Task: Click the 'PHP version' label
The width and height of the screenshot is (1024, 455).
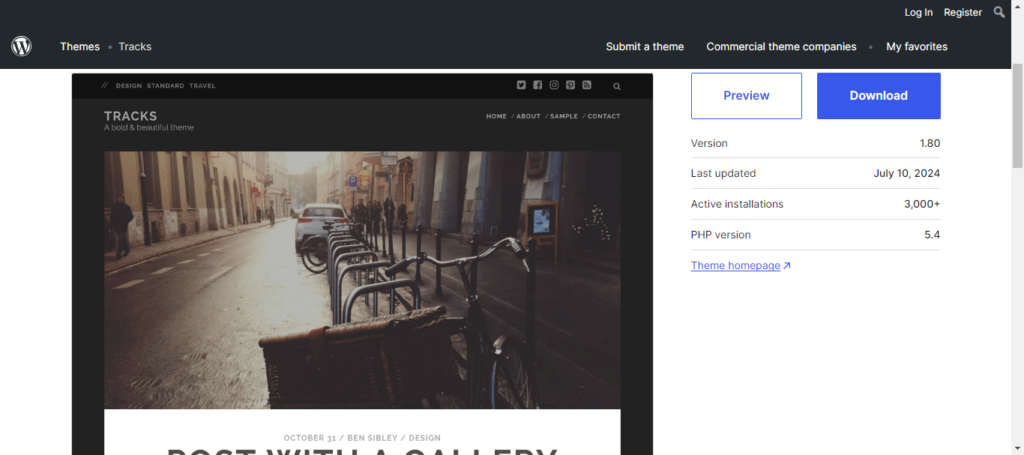Action: tap(721, 234)
